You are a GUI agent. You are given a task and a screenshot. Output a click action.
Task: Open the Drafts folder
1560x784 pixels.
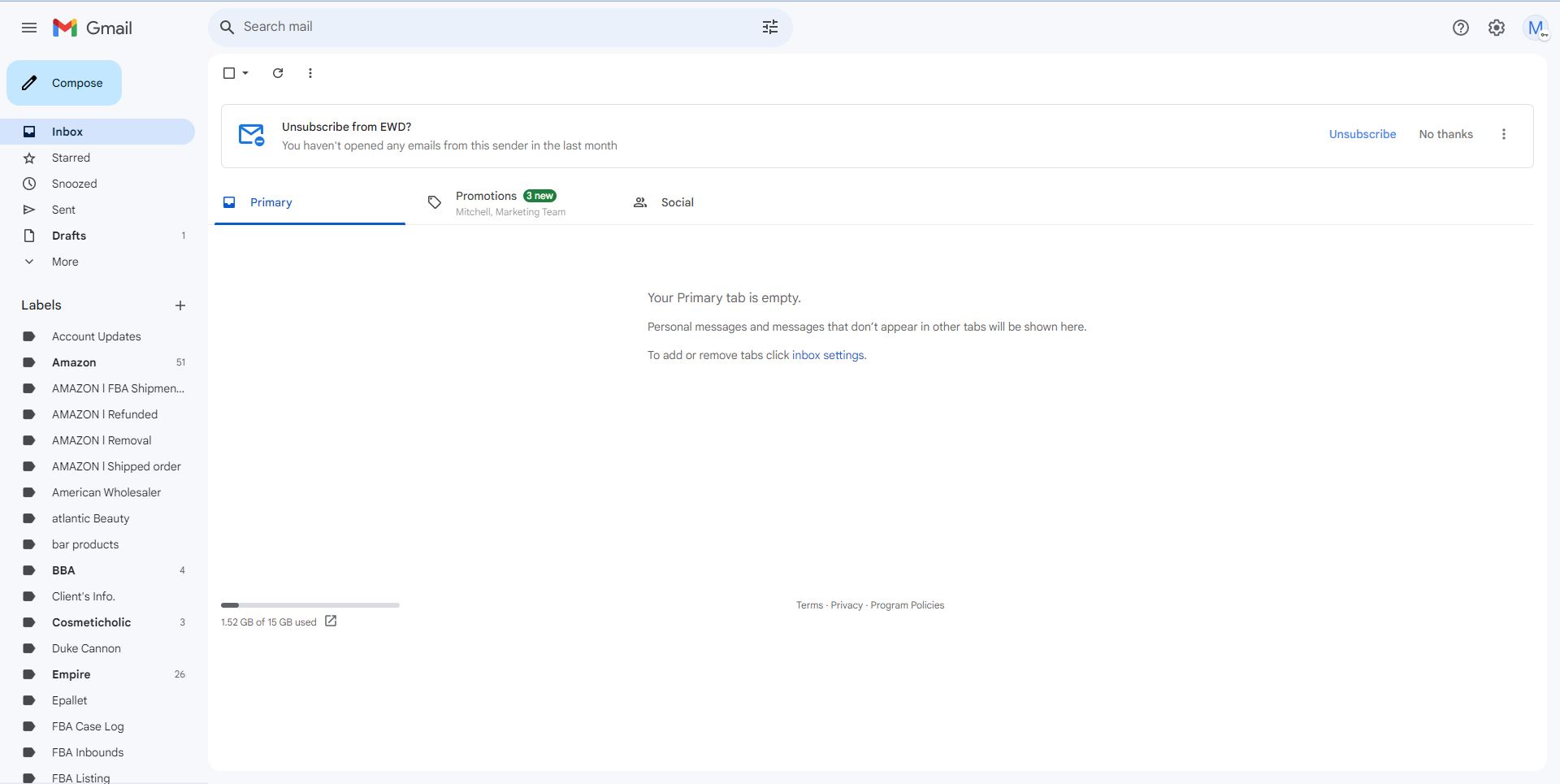pyautogui.click(x=97, y=236)
